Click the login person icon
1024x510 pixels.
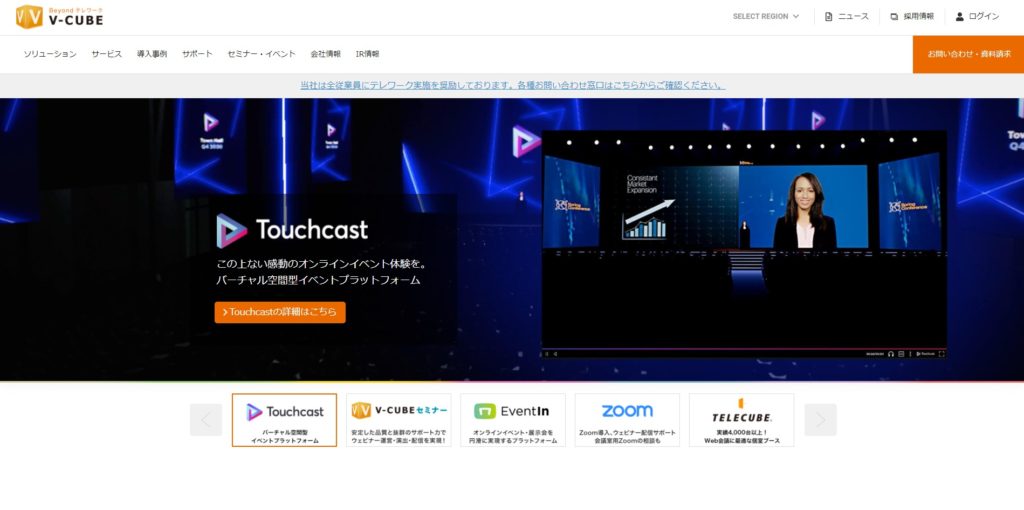959,16
